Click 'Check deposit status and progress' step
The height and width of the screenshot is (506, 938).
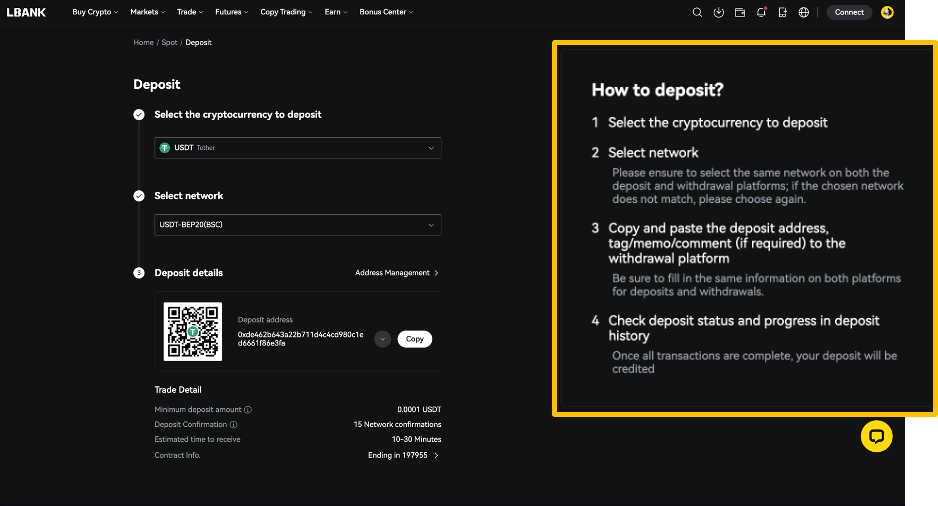point(744,328)
